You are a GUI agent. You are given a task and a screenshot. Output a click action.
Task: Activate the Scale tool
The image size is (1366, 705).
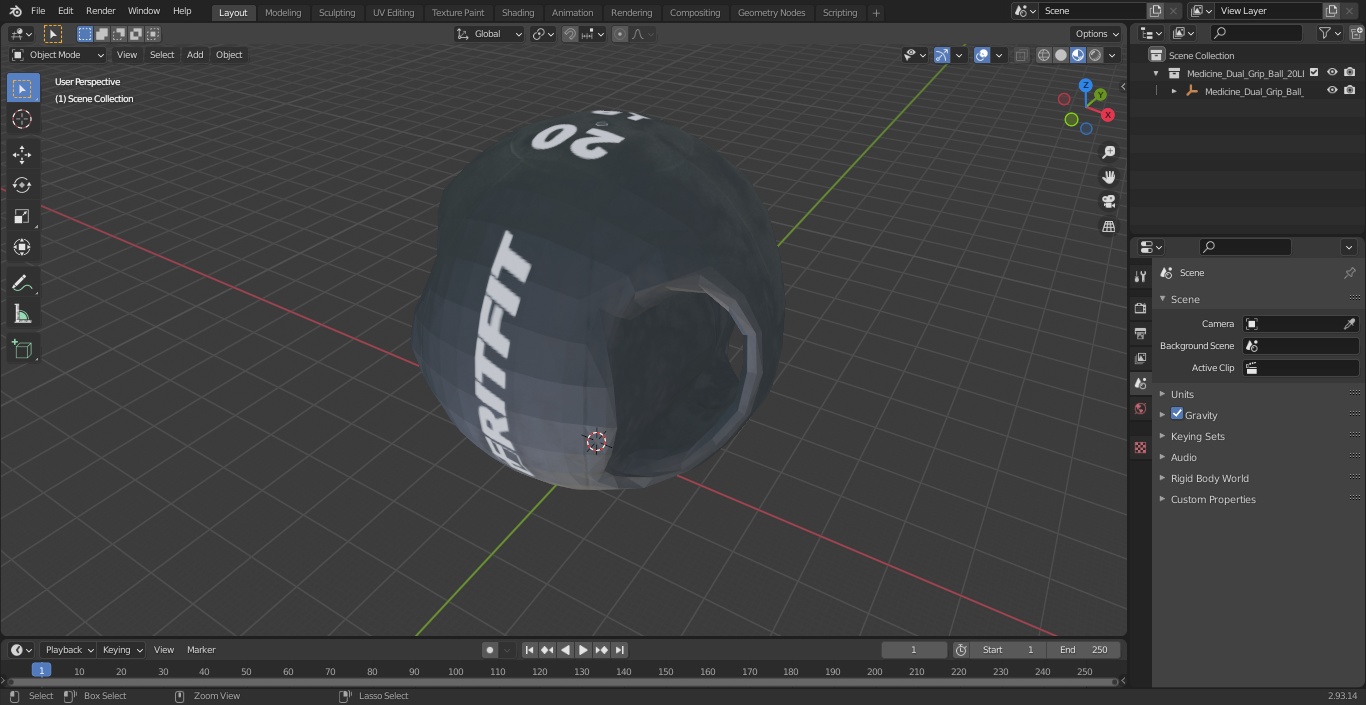pos(22,216)
